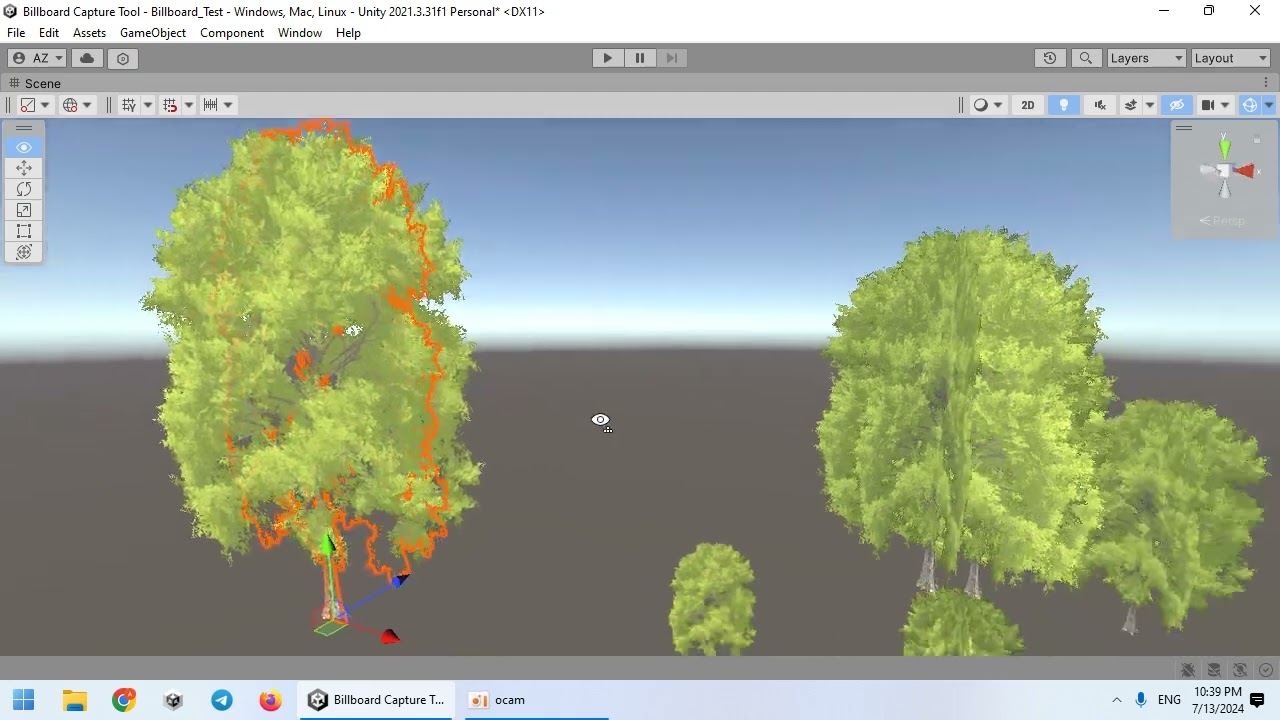1280x720 pixels.
Task: Open the handle rotation global dropdown
Action: [x=77, y=104]
